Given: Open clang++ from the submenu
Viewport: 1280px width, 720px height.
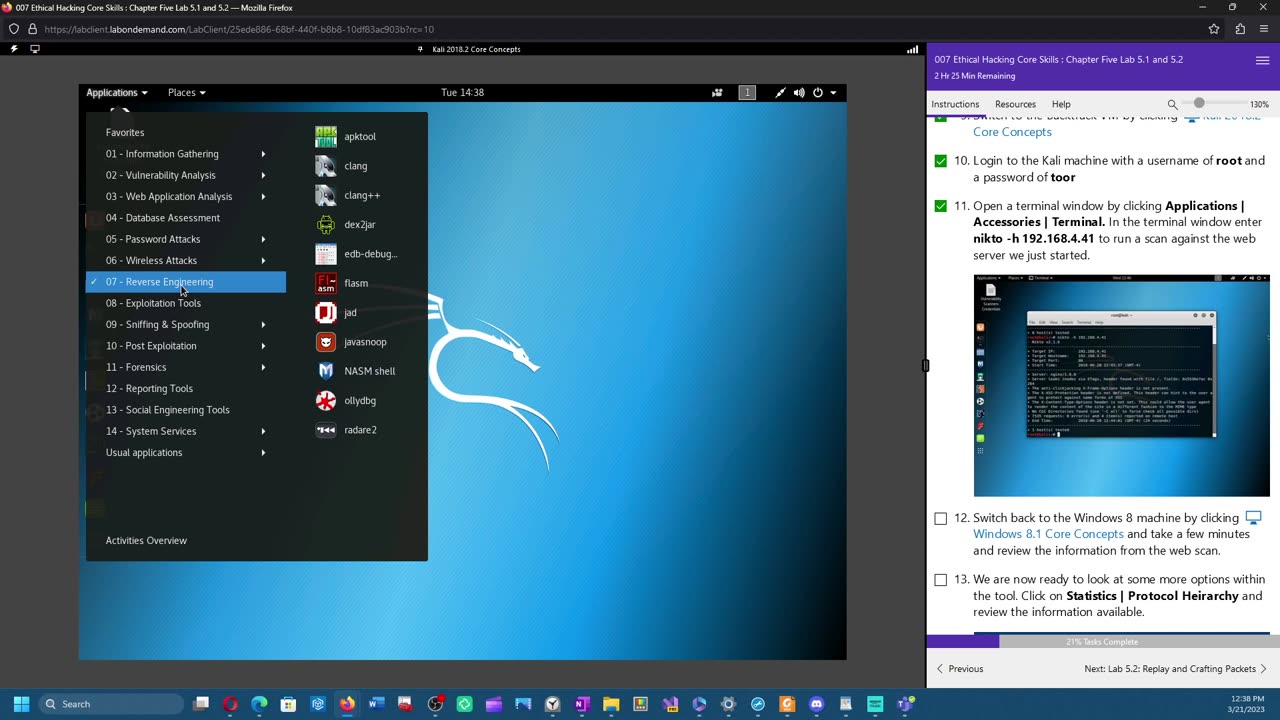Looking at the screenshot, I should pyautogui.click(x=348, y=195).
